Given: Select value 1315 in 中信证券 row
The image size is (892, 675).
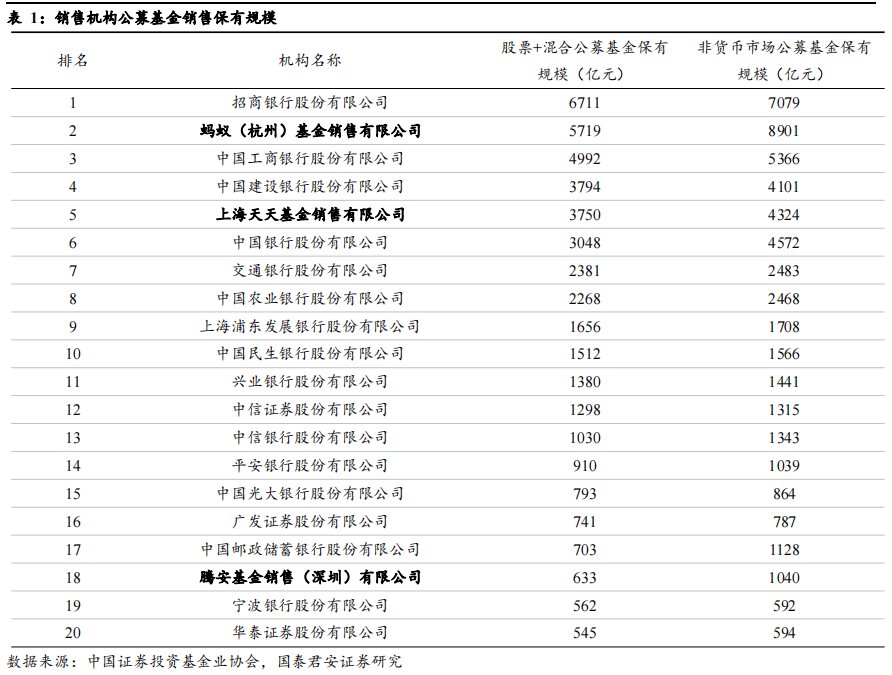Looking at the screenshot, I should 784,410.
